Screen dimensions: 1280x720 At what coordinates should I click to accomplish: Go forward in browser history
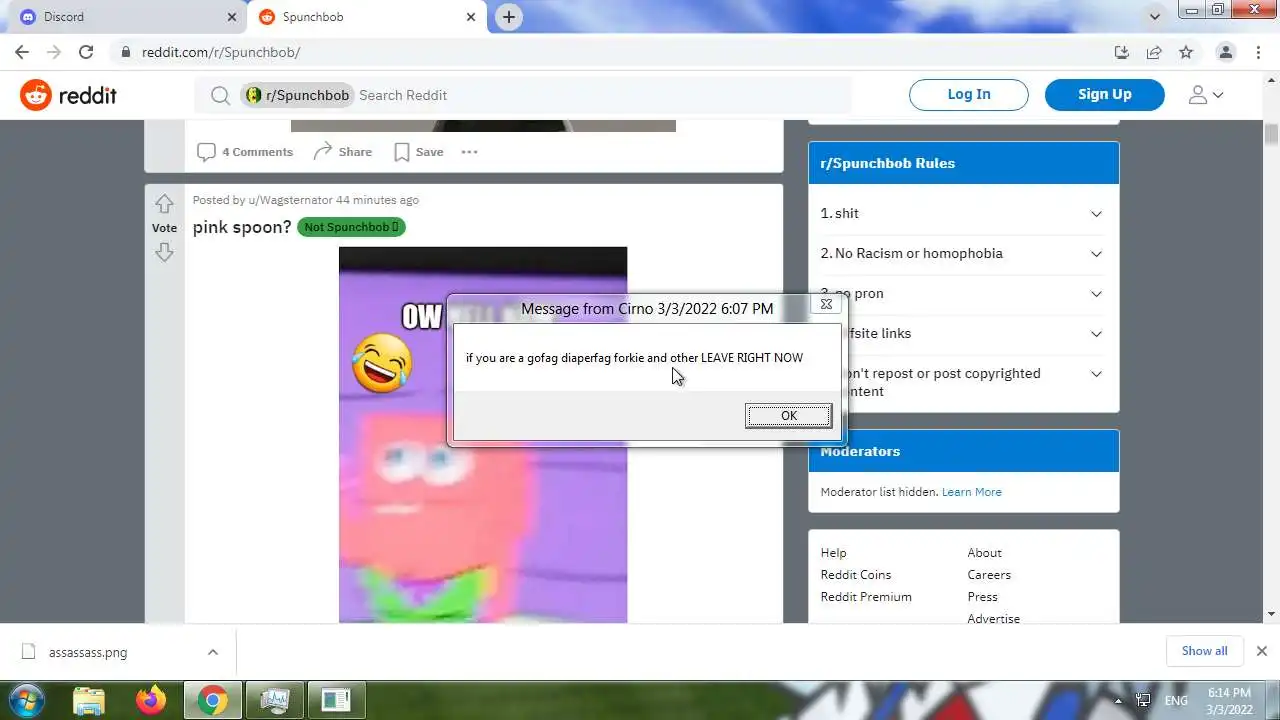click(x=54, y=52)
